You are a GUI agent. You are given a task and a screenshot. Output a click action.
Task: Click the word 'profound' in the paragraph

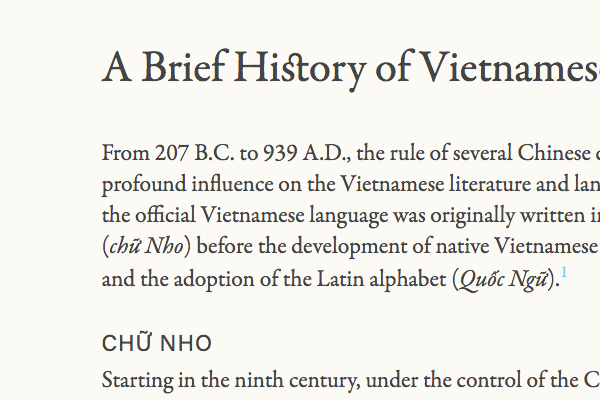point(138,186)
